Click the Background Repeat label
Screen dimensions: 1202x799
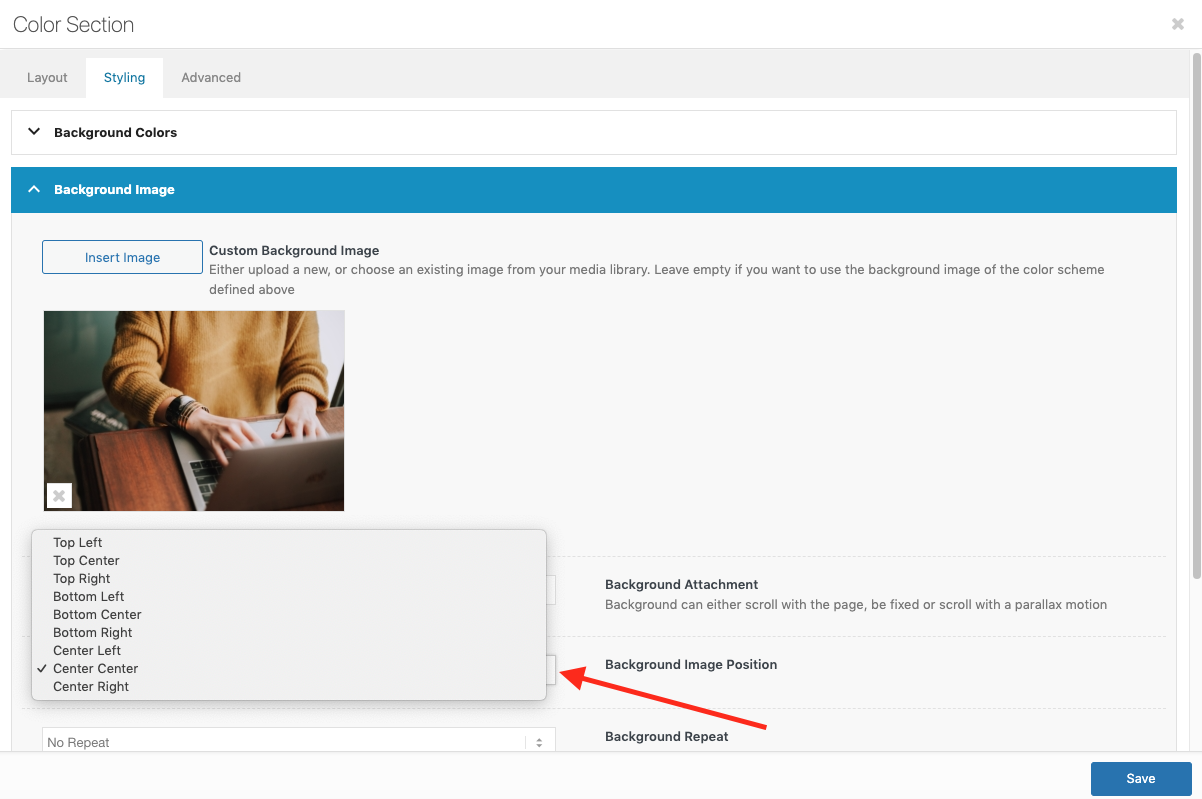click(x=667, y=736)
